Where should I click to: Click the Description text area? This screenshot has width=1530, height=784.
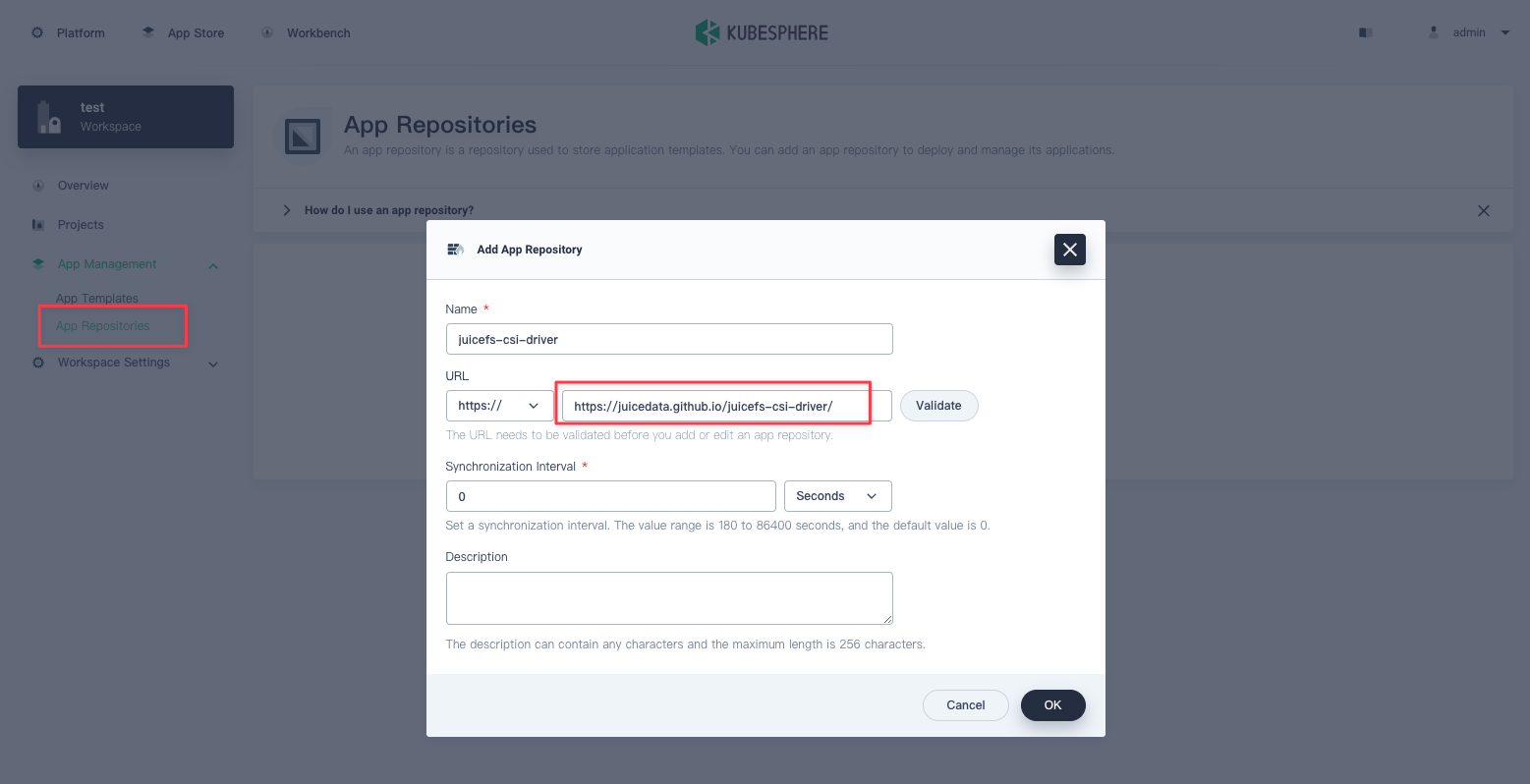(668, 597)
